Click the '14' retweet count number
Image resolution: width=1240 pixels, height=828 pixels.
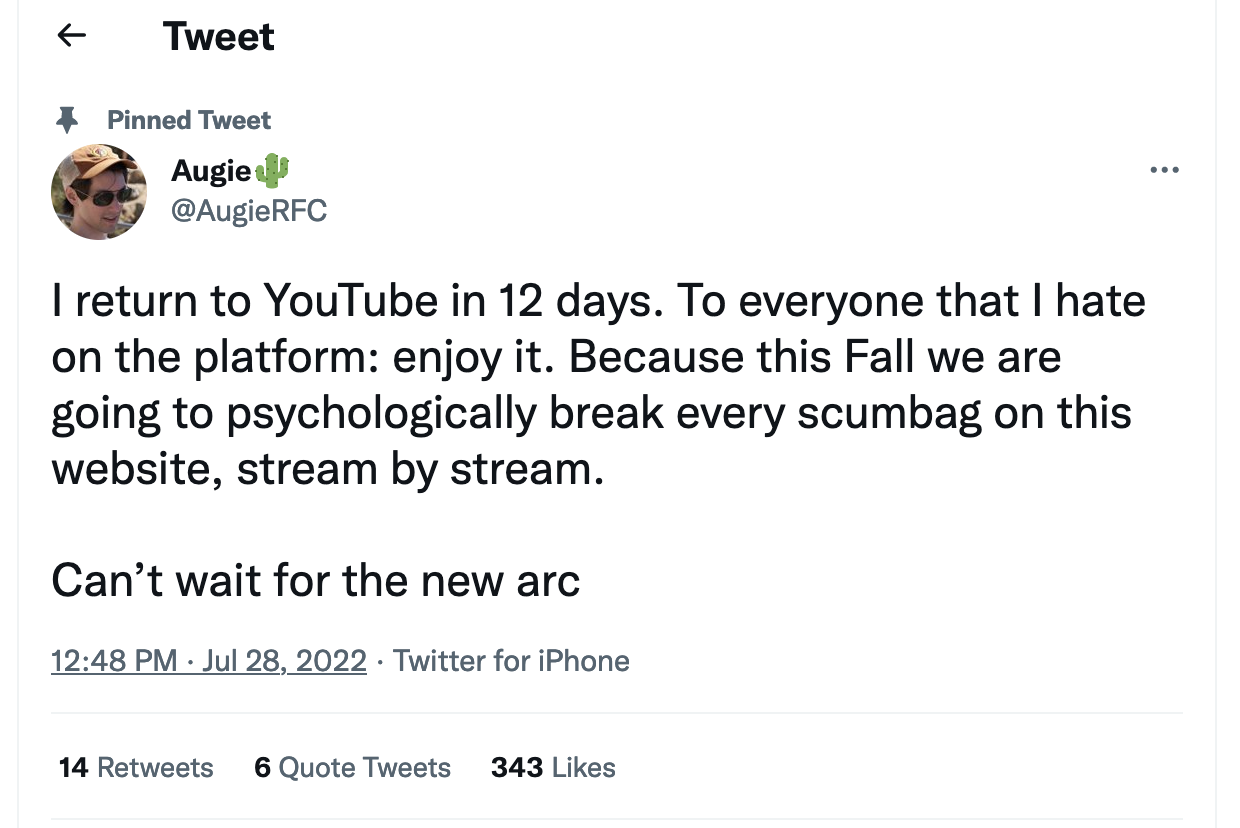(x=73, y=768)
